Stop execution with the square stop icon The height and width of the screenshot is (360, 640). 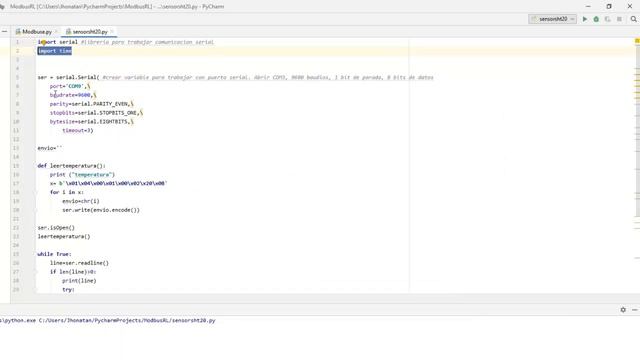click(x=619, y=19)
